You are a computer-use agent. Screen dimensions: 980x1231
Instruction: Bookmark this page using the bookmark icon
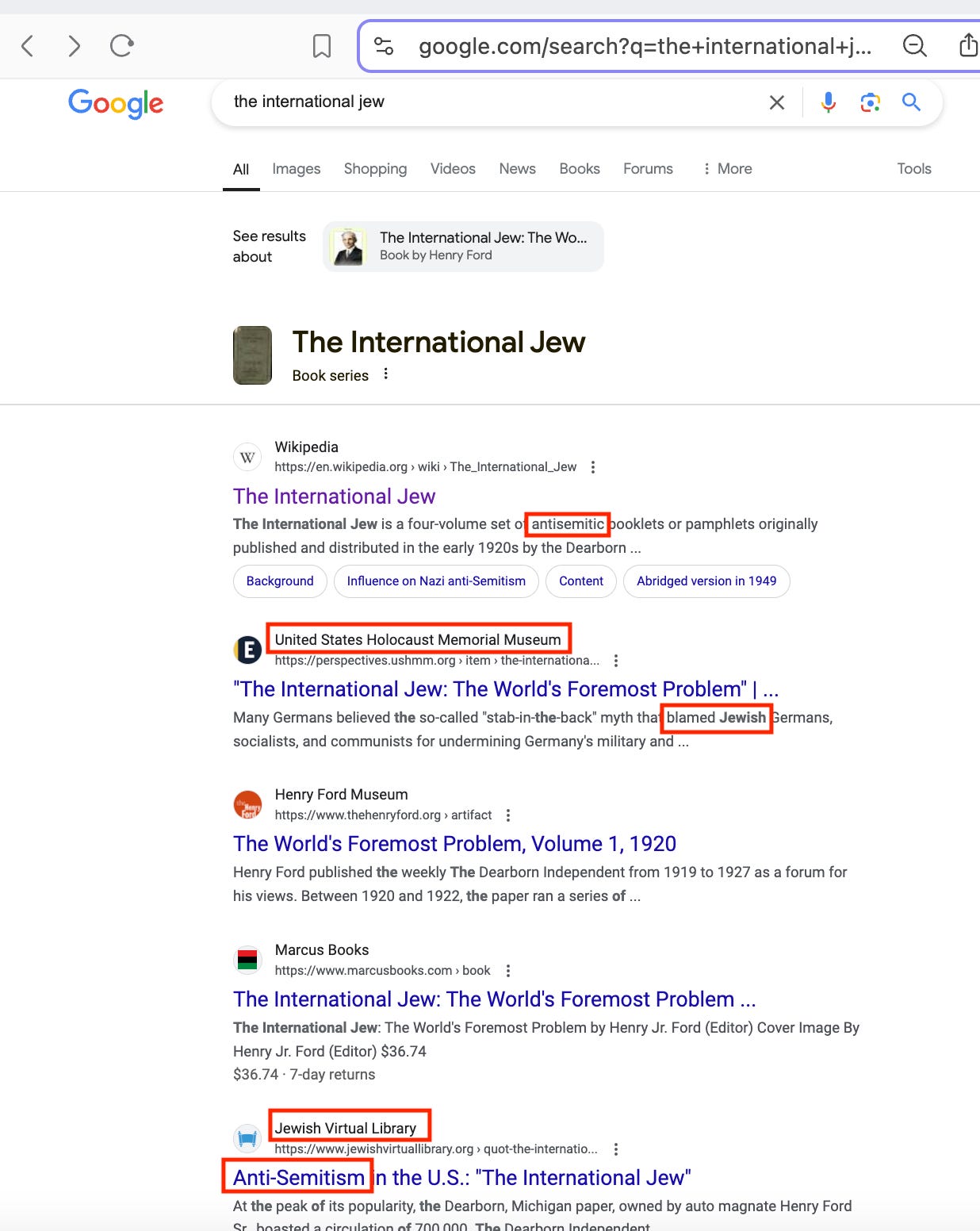tap(322, 46)
